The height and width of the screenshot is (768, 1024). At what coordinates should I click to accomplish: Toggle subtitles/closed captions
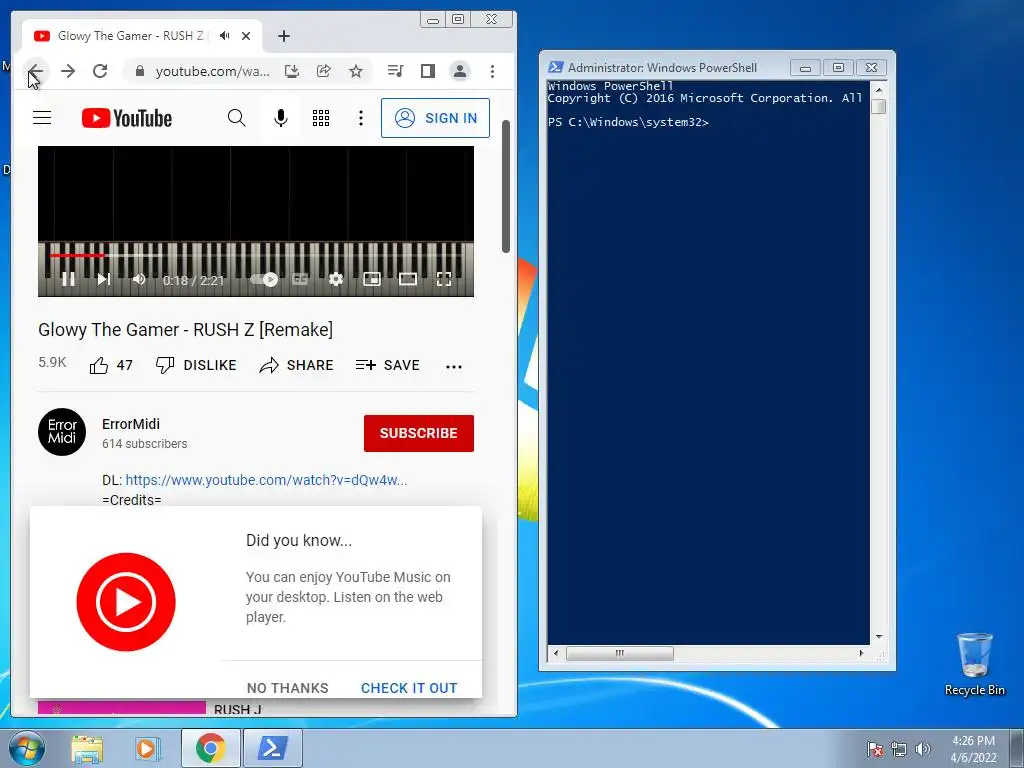tap(300, 280)
